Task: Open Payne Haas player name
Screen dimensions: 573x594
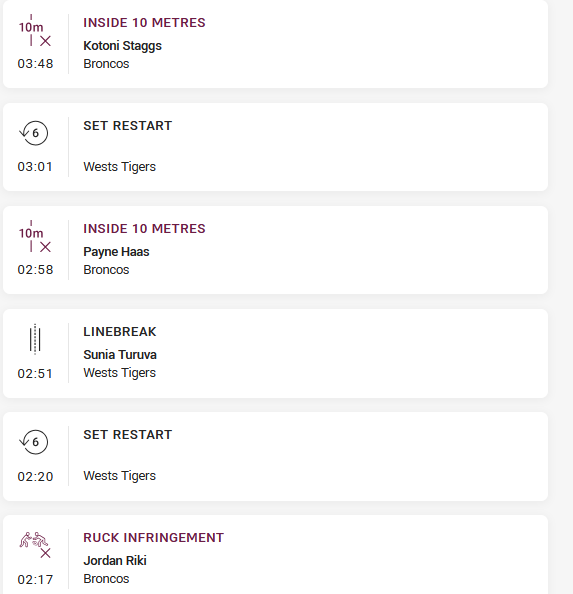Action: [116, 252]
